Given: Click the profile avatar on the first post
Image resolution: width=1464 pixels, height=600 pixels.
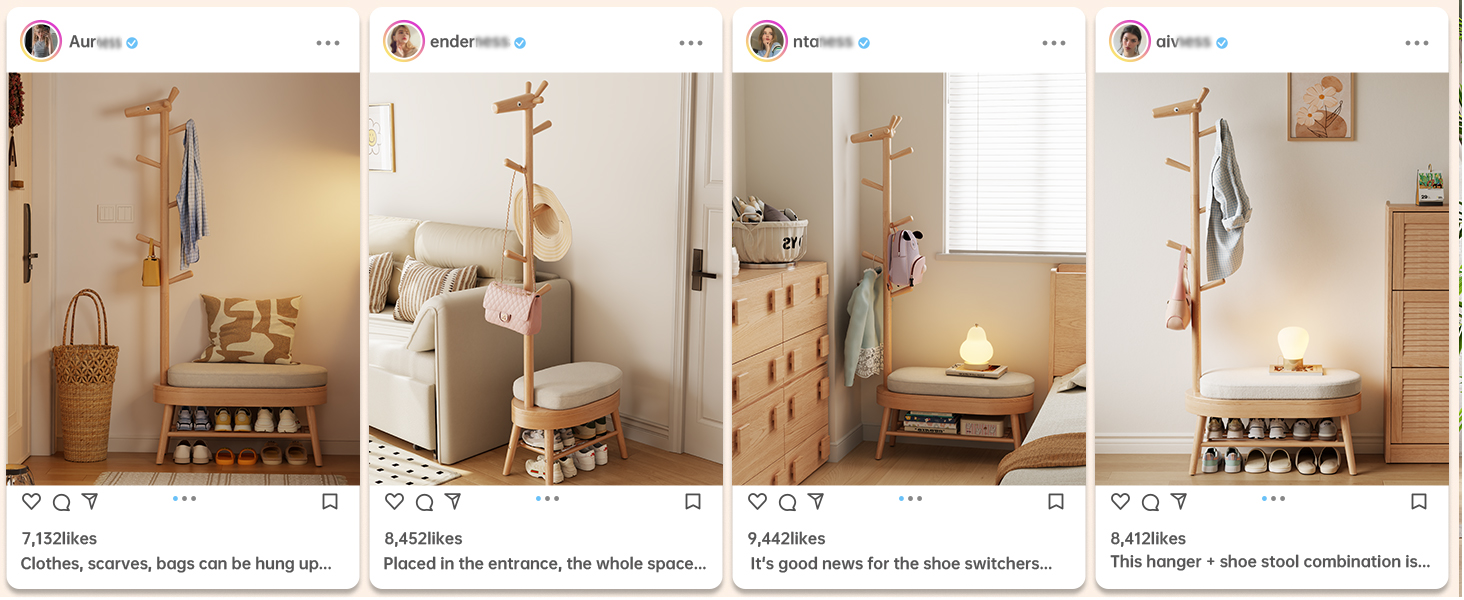Looking at the screenshot, I should tap(41, 41).
